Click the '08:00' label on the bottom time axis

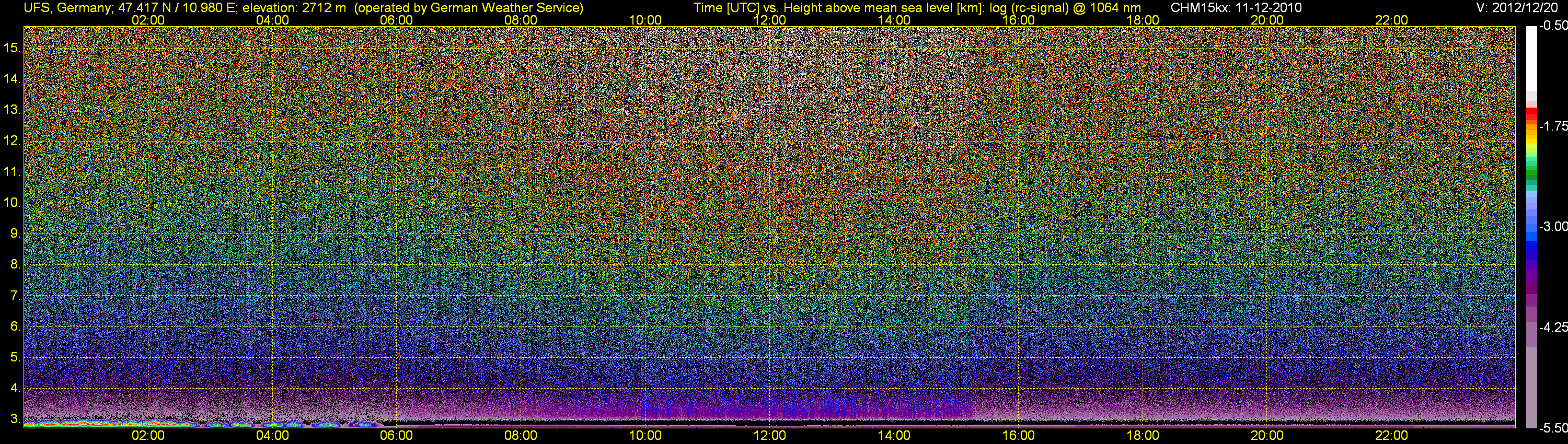[x=521, y=436]
